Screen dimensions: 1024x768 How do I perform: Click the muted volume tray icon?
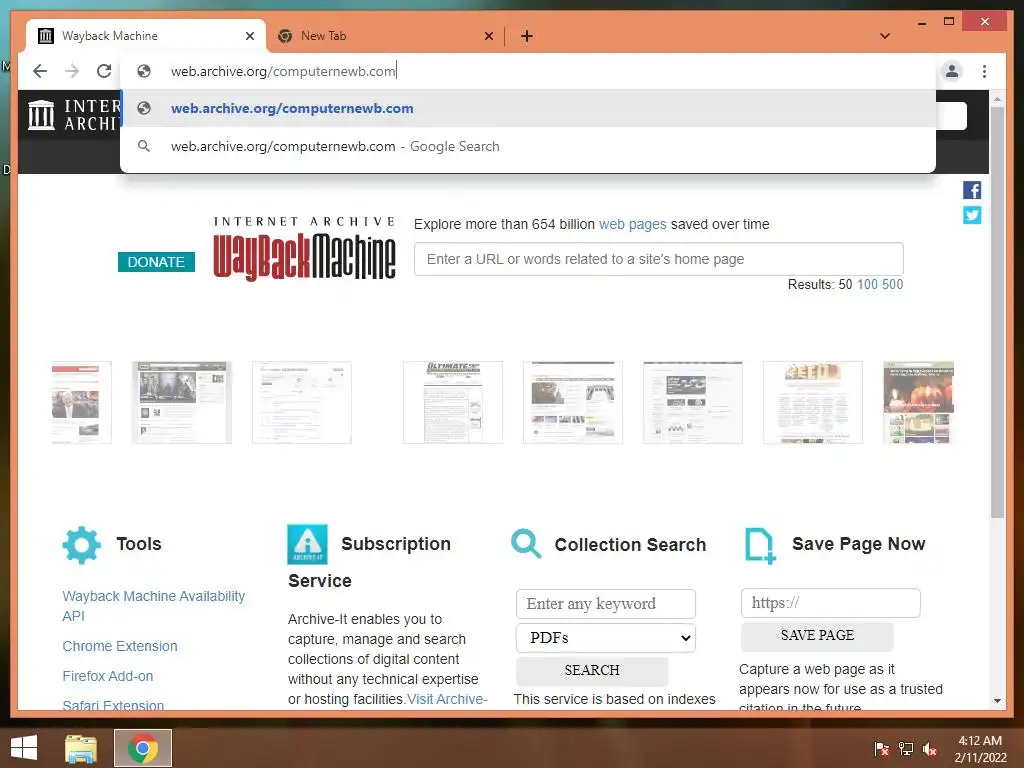tap(930, 749)
